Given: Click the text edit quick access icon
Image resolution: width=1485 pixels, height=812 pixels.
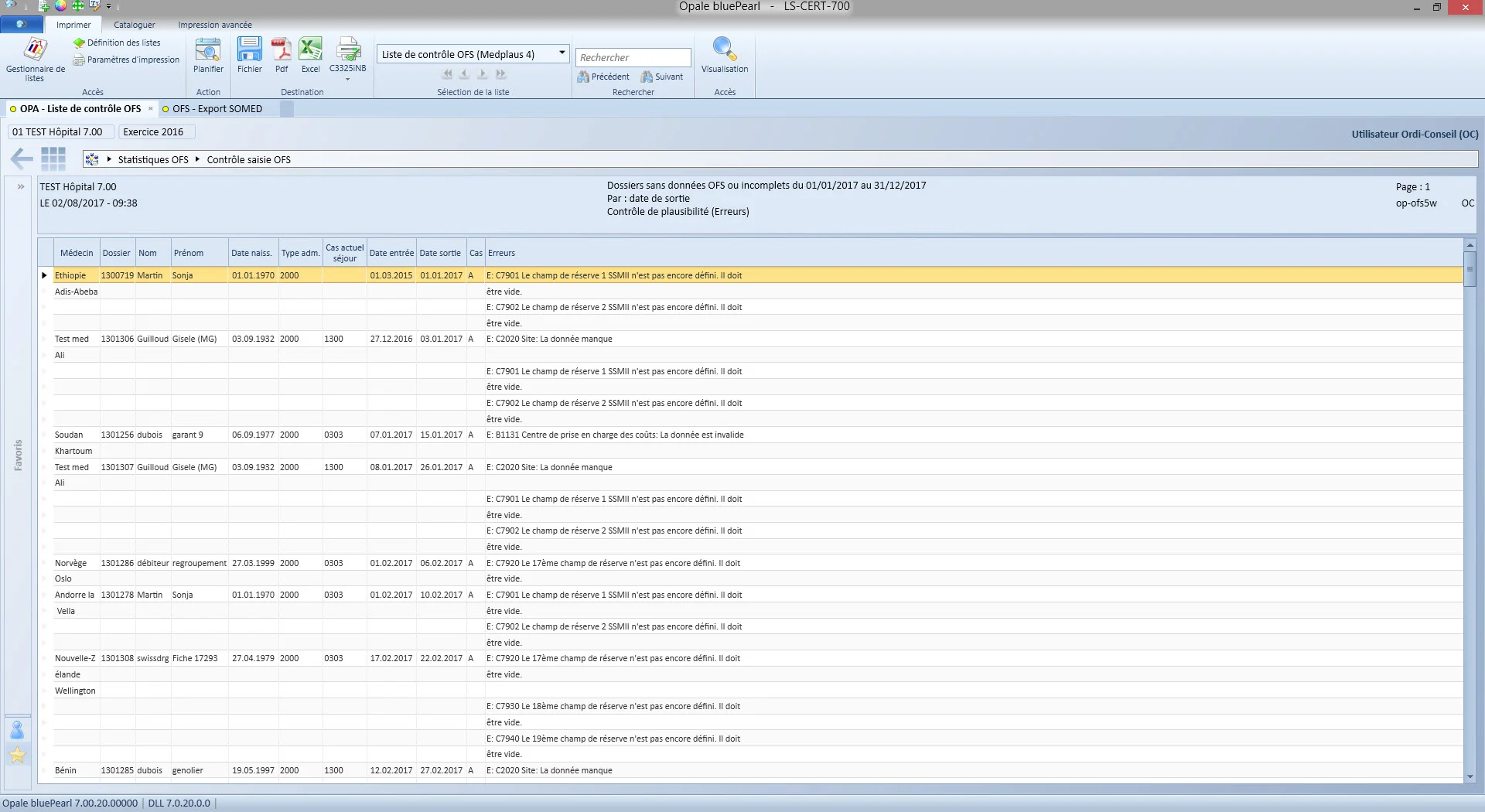Looking at the screenshot, I should 94,5.
